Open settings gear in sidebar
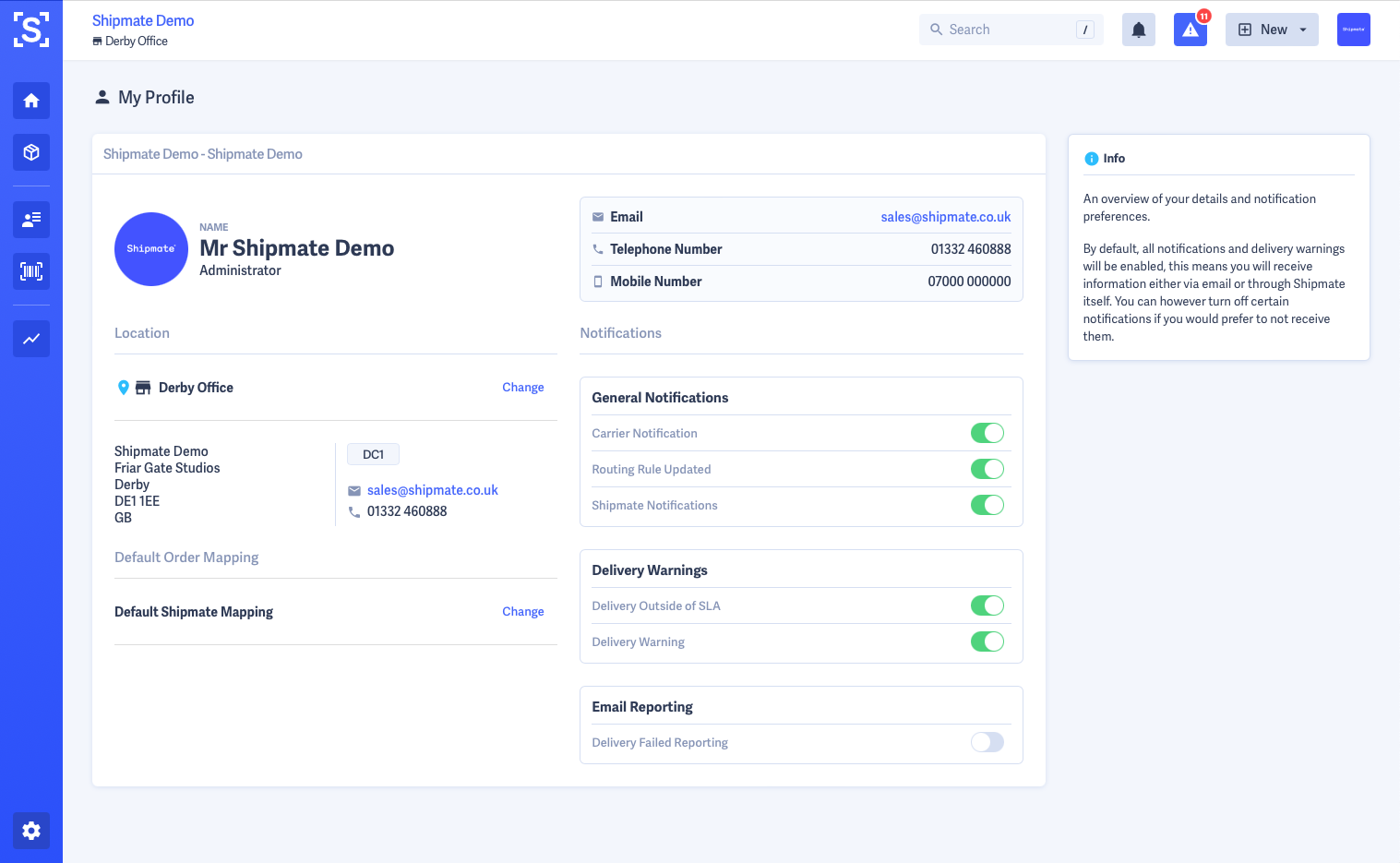 (31, 831)
